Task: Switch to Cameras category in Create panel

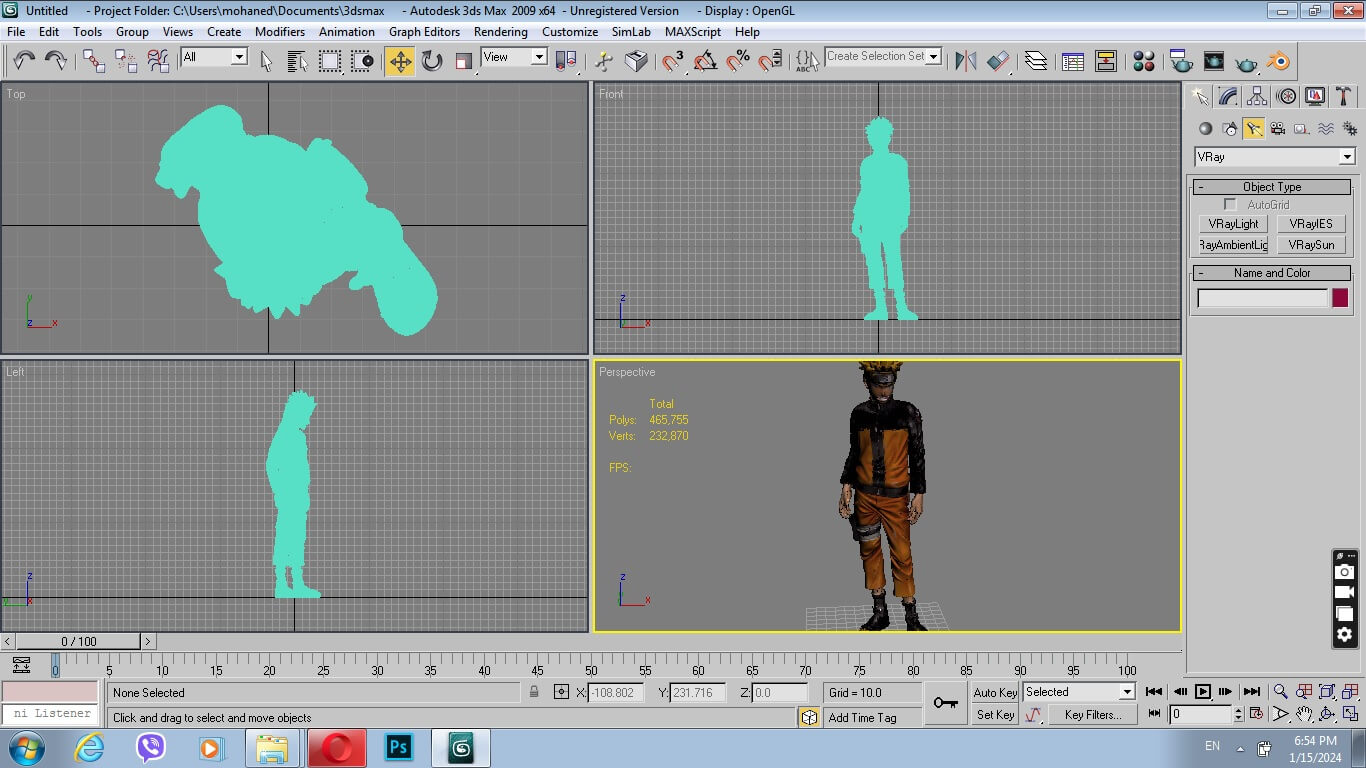Action: [x=1277, y=129]
